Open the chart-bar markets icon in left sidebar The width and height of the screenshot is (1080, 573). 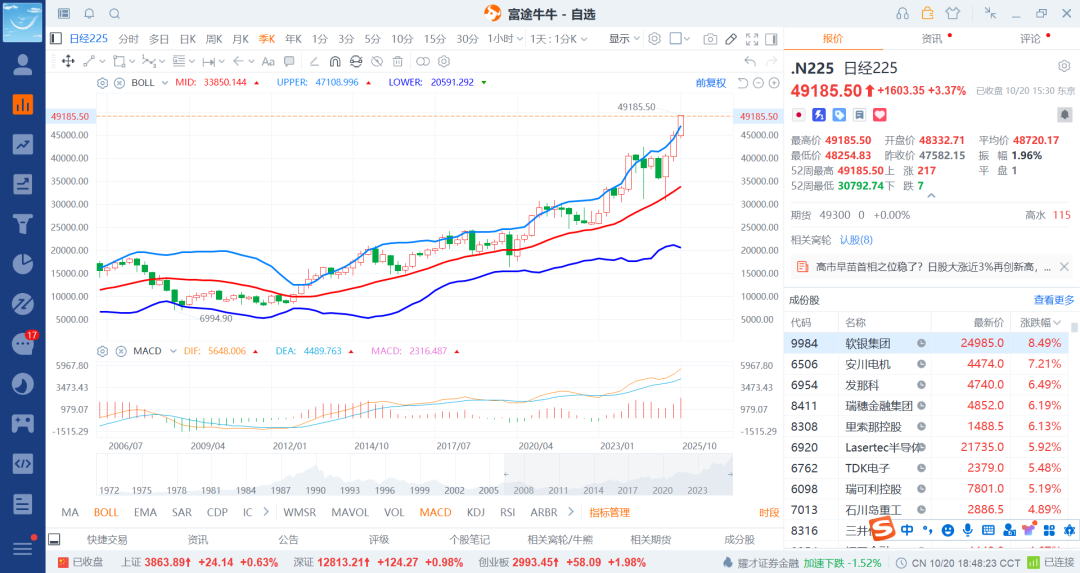point(22,104)
